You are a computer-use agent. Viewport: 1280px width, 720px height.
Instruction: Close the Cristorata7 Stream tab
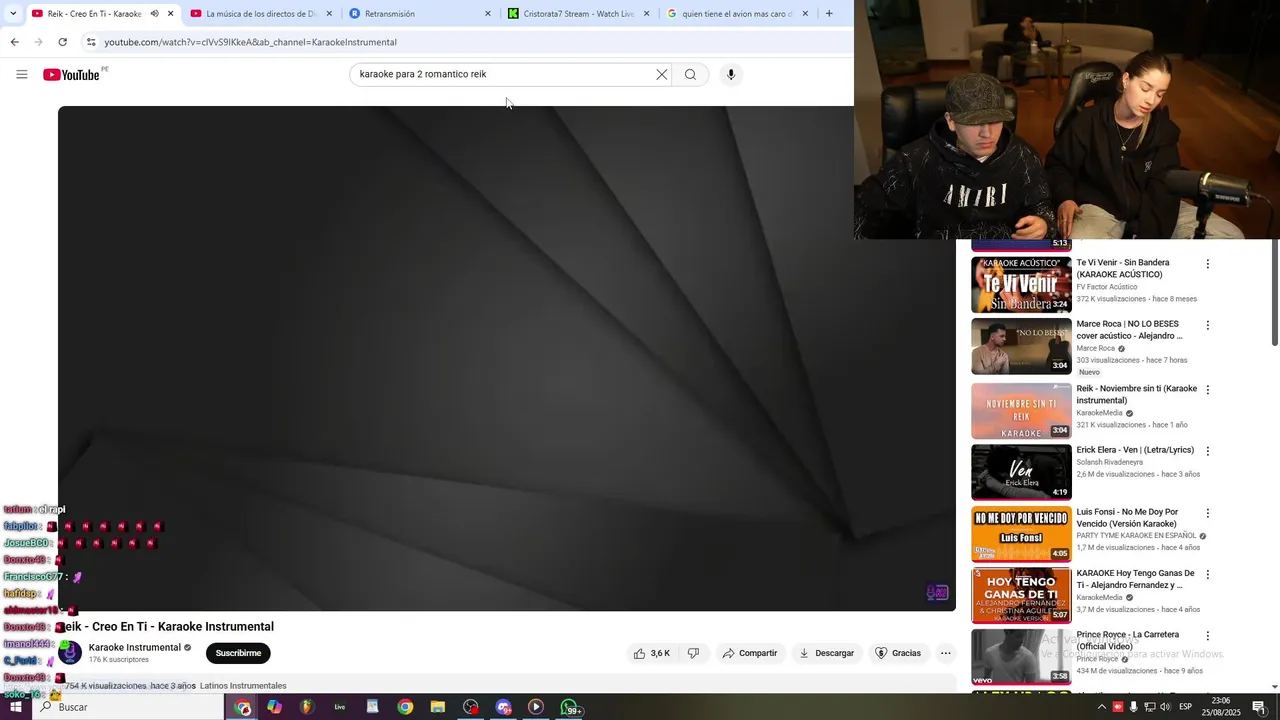(x=646, y=13)
